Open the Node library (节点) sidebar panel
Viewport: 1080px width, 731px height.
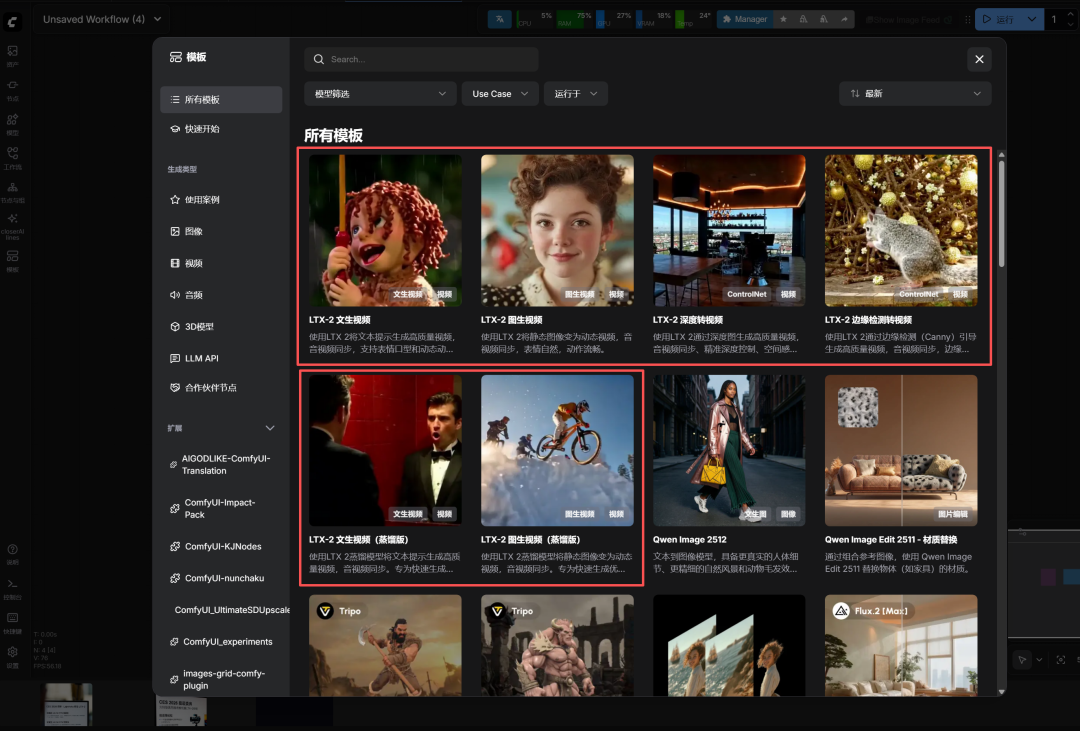(x=12, y=90)
